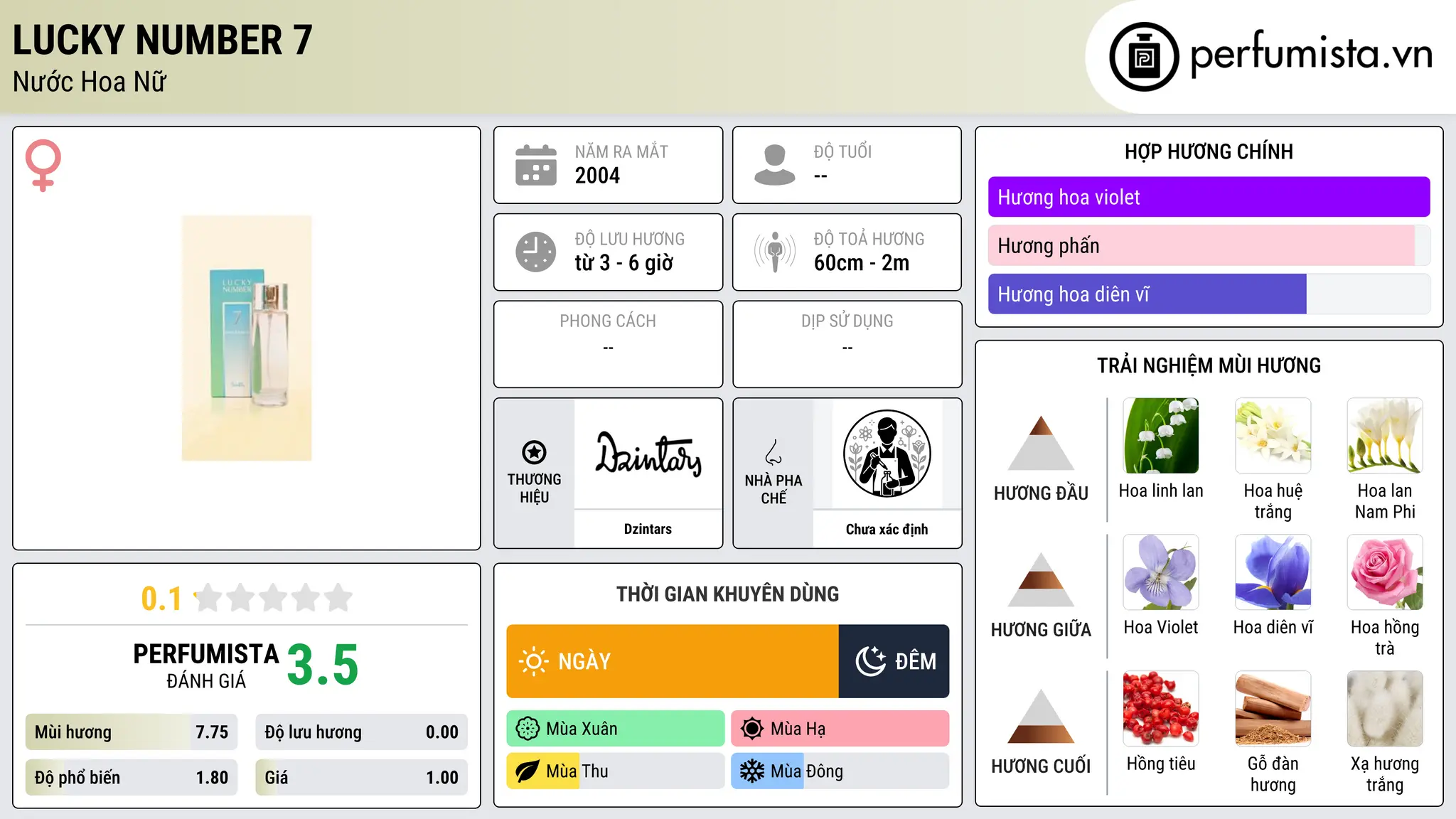Viewport: 1456px width, 819px height.
Task: Open the Dzintars brand name link
Action: click(648, 529)
